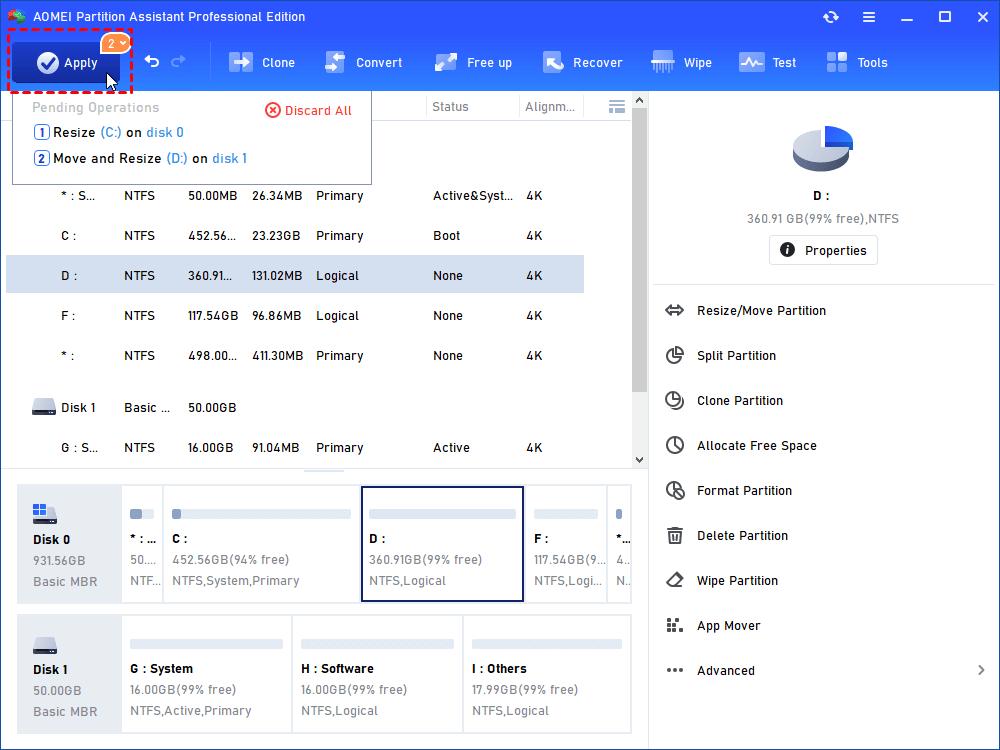Open the Convert menu
The height and width of the screenshot is (750, 1000).
pos(364,62)
